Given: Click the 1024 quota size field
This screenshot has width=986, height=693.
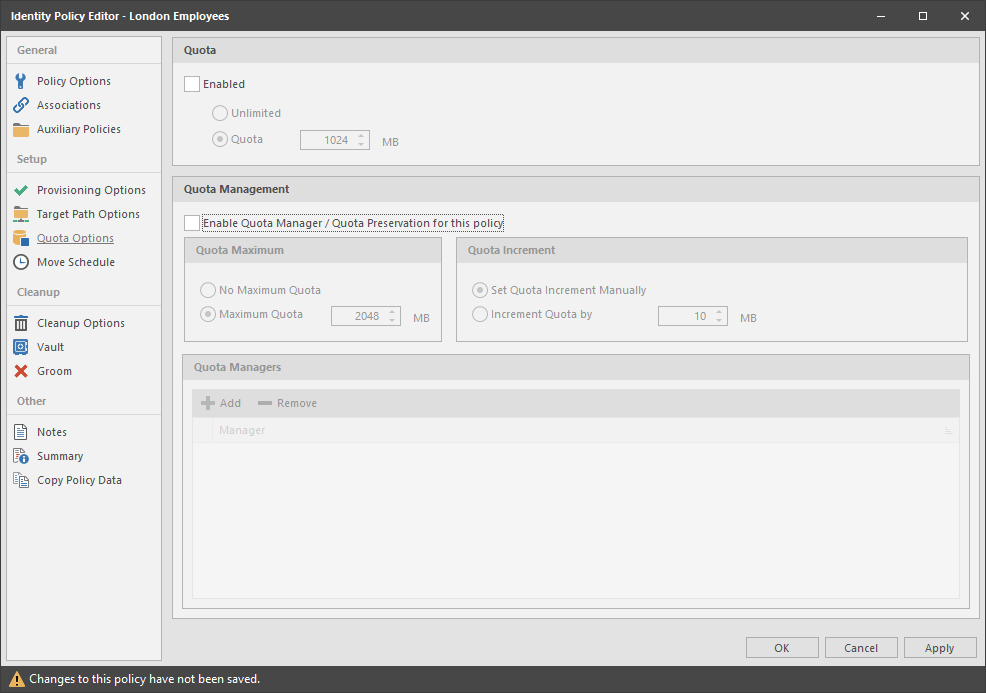Looking at the screenshot, I should coord(335,140).
